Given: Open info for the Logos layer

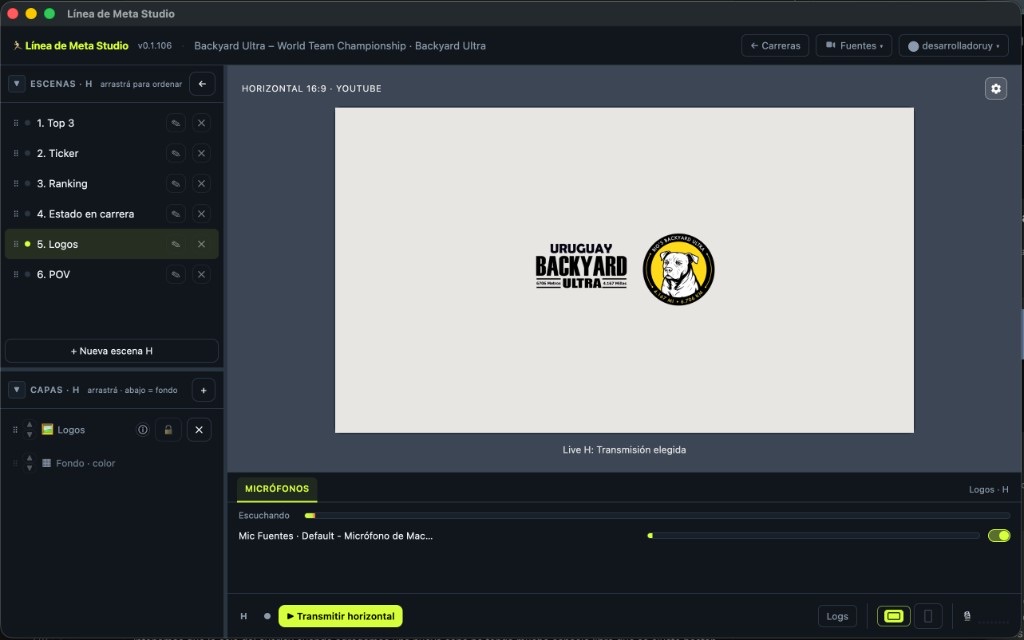Looking at the screenshot, I should [x=142, y=430].
